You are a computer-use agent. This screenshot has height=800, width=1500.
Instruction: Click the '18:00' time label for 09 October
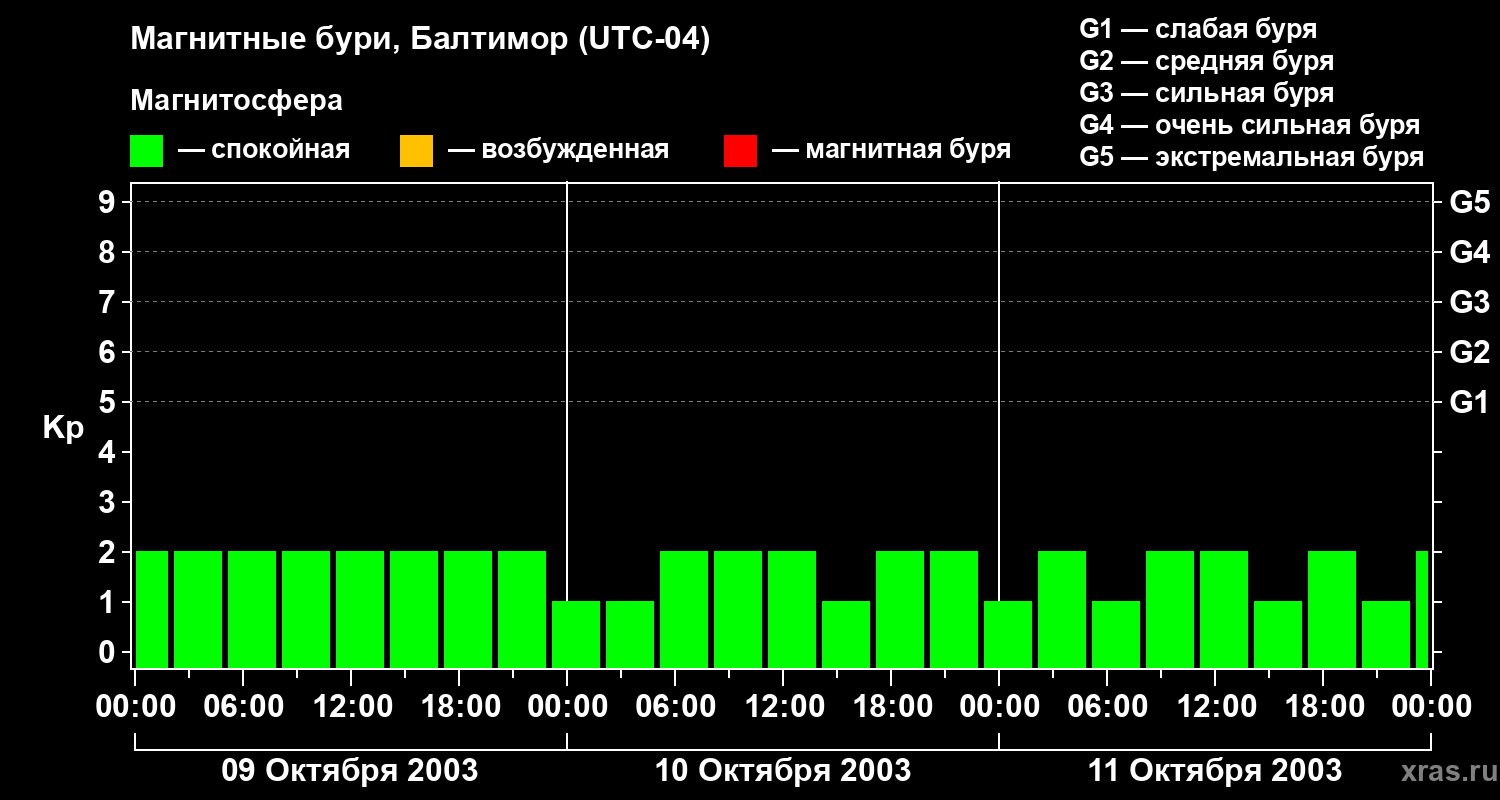pos(459,707)
